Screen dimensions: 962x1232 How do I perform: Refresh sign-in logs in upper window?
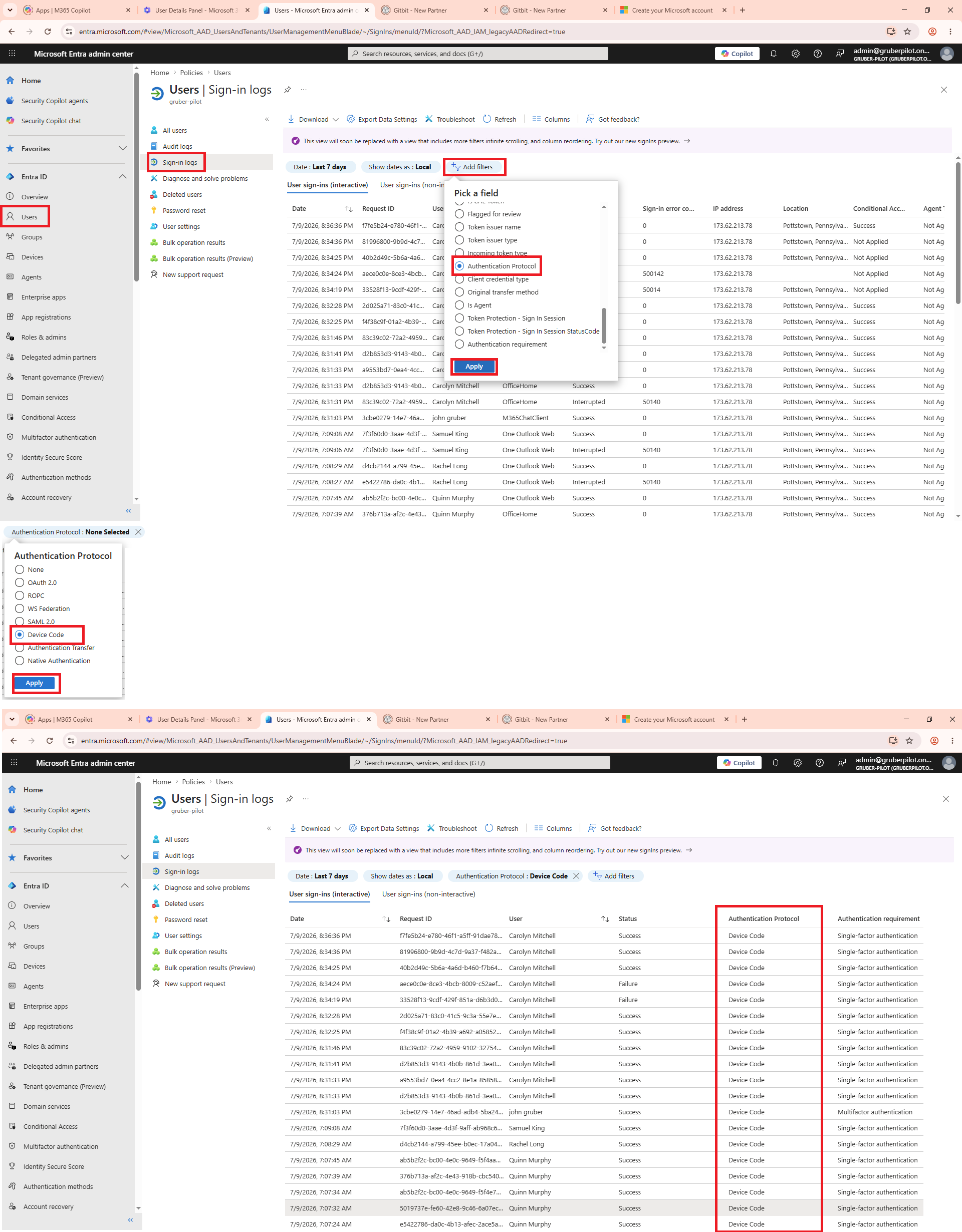click(500, 119)
